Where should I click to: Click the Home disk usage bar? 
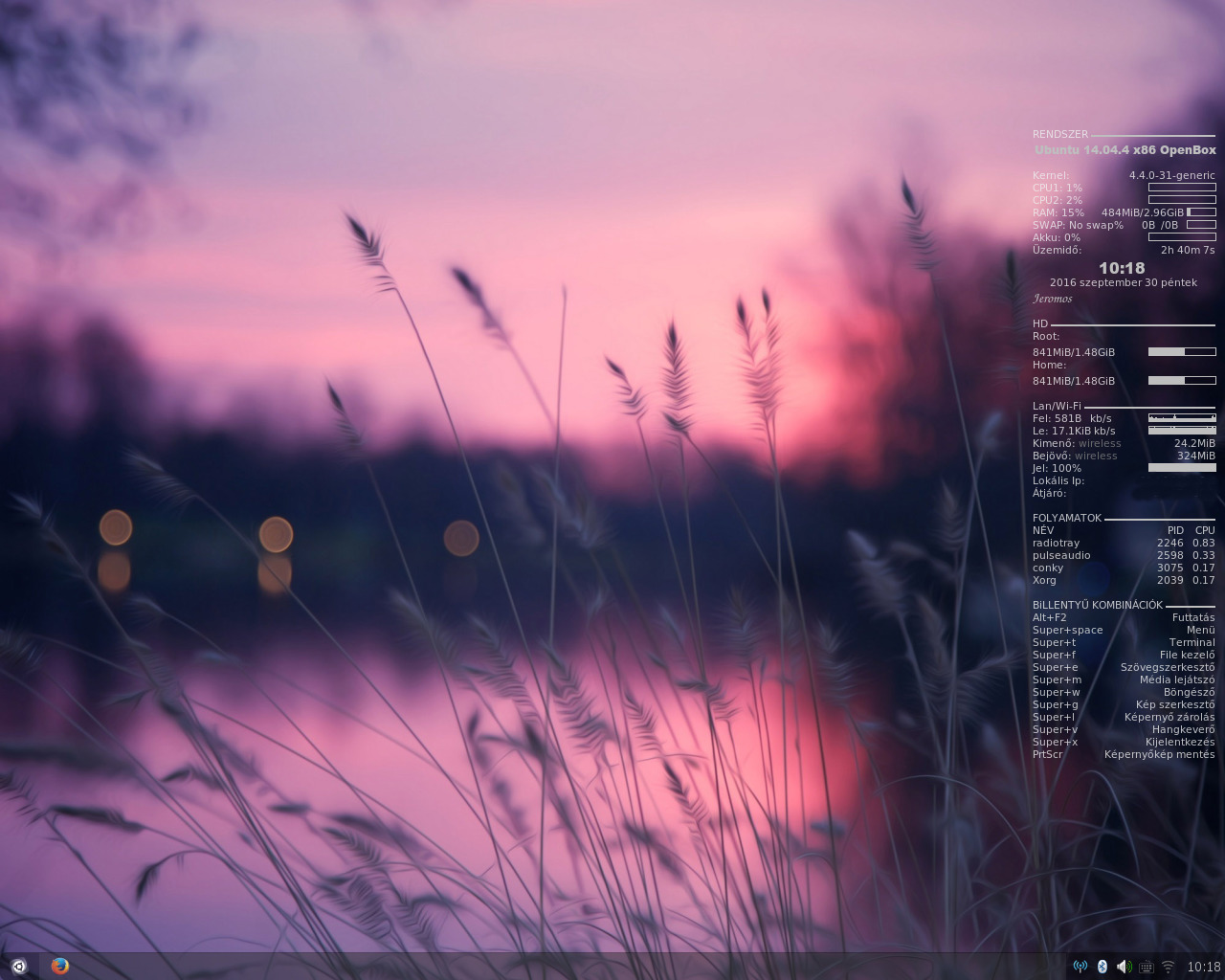1182,381
